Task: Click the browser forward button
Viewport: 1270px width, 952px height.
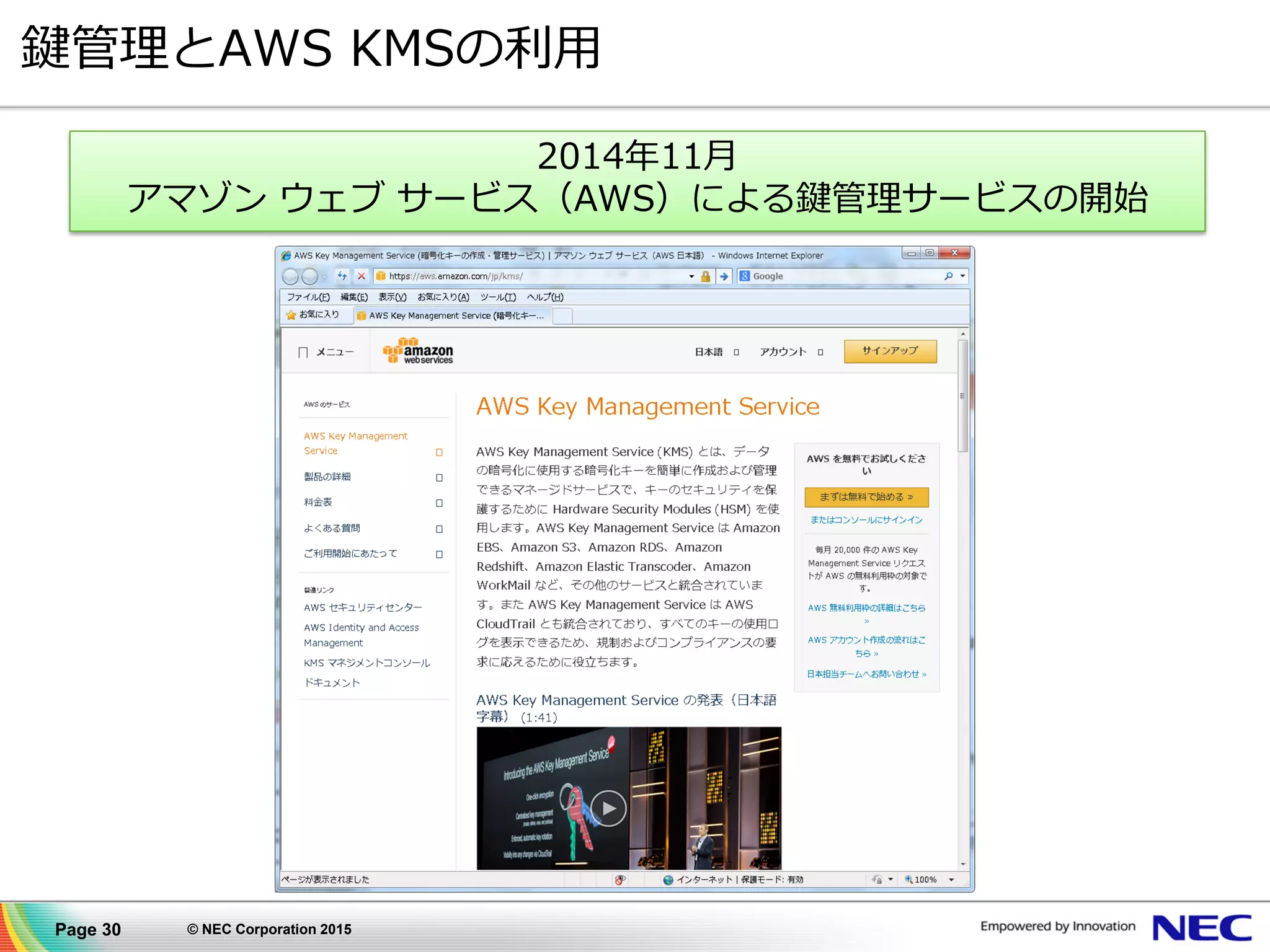Action: (x=309, y=276)
